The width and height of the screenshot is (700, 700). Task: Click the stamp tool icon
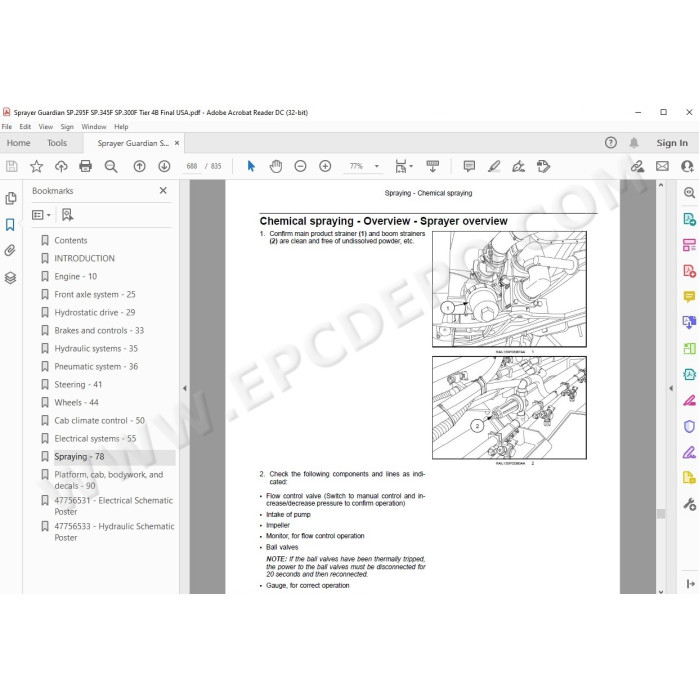543,167
